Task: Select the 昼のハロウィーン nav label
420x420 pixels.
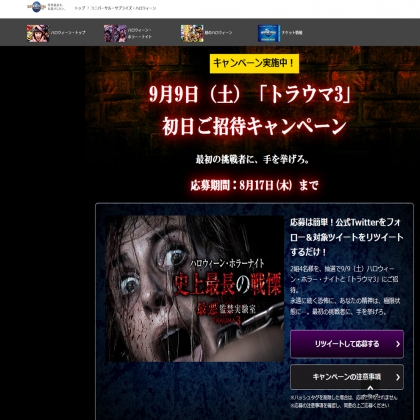Action: click(219, 33)
